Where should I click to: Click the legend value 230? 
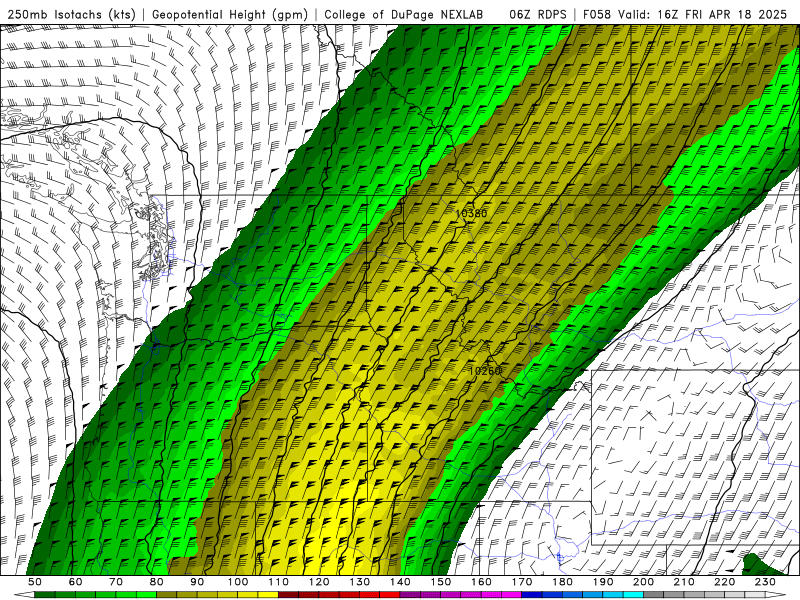[x=765, y=582]
